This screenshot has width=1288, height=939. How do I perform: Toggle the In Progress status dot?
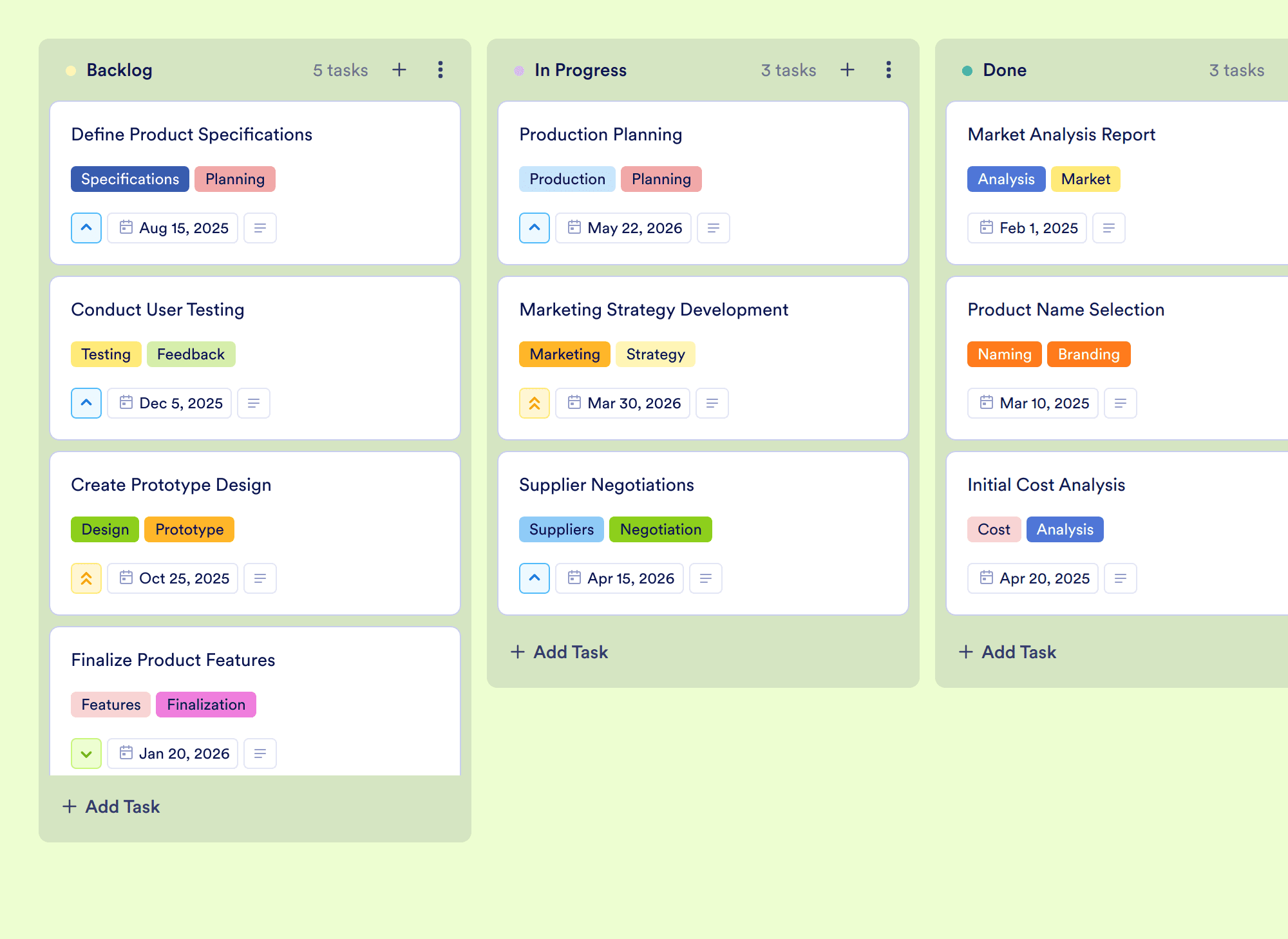[x=519, y=71]
